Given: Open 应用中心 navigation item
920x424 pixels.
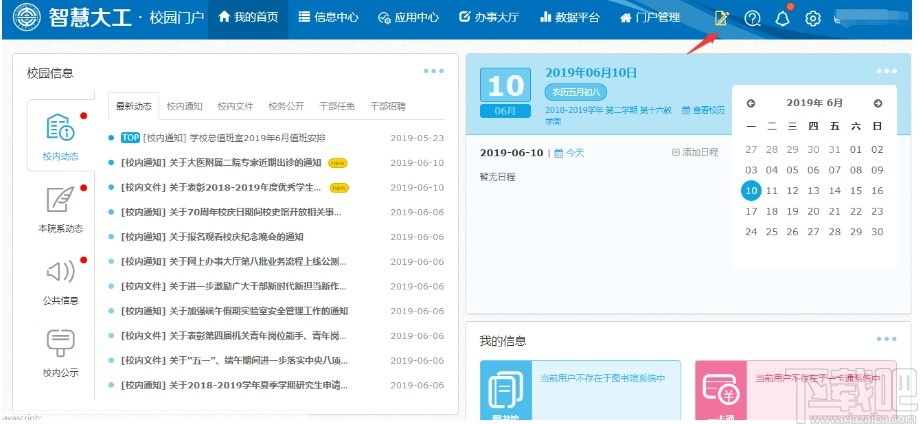Looking at the screenshot, I should pyautogui.click(x=408, y=18).
